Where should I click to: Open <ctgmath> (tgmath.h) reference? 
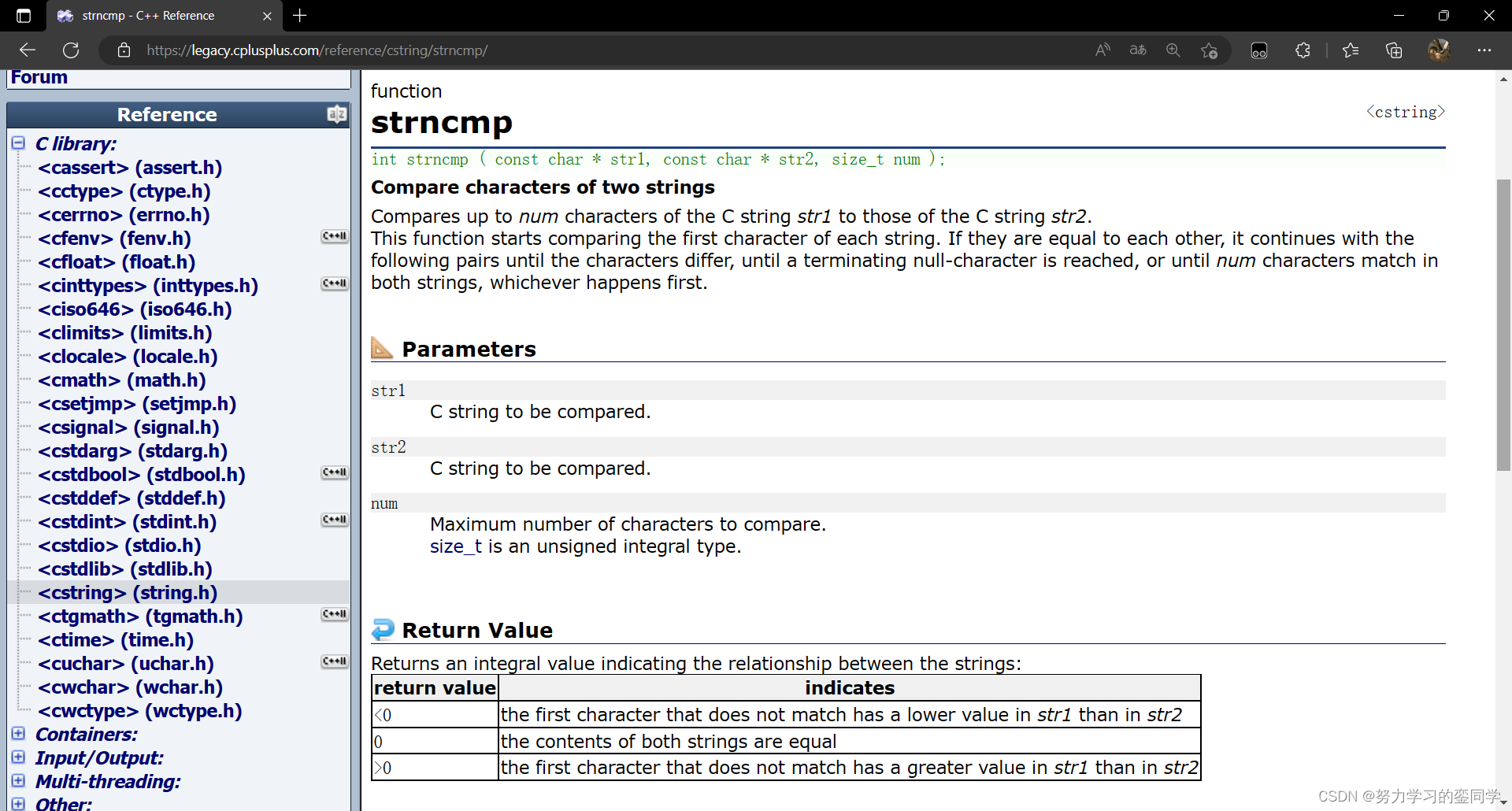click(140, 617)
